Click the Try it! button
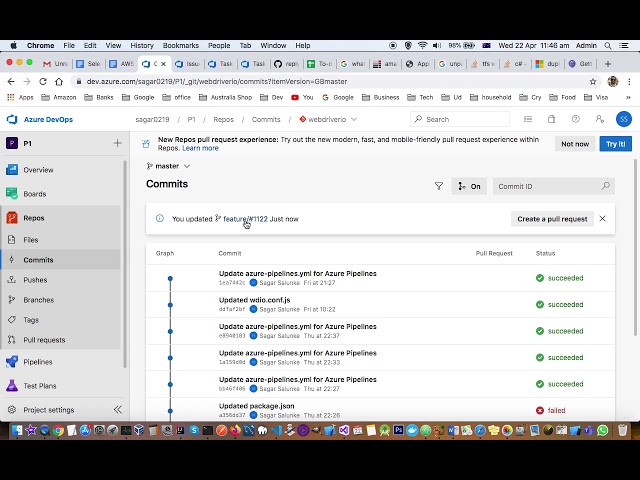Image resolution: width=640 pixels, height=480 pixels. click(x=616, y=144)
